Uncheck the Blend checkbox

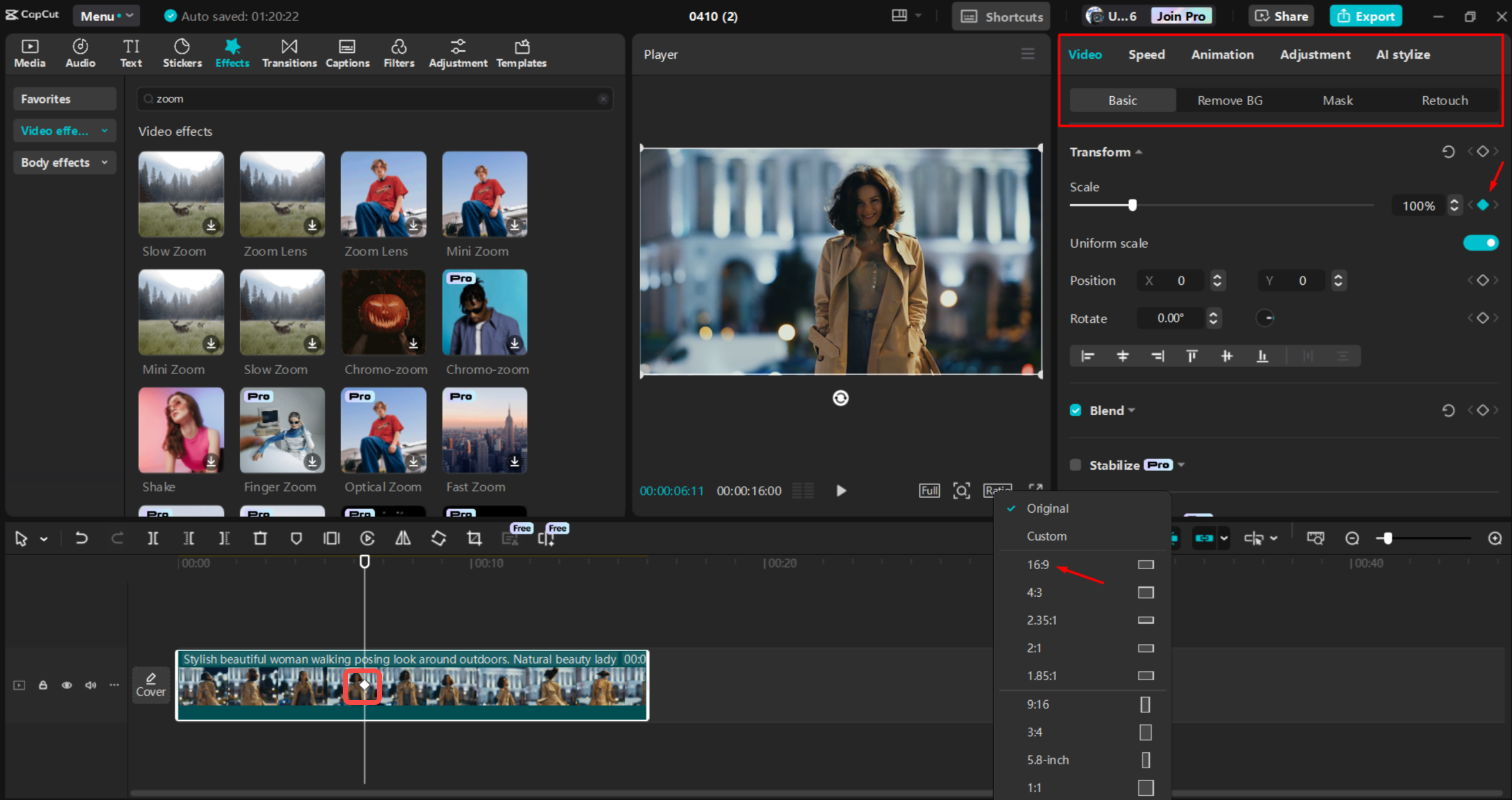tap(1076, 411)
